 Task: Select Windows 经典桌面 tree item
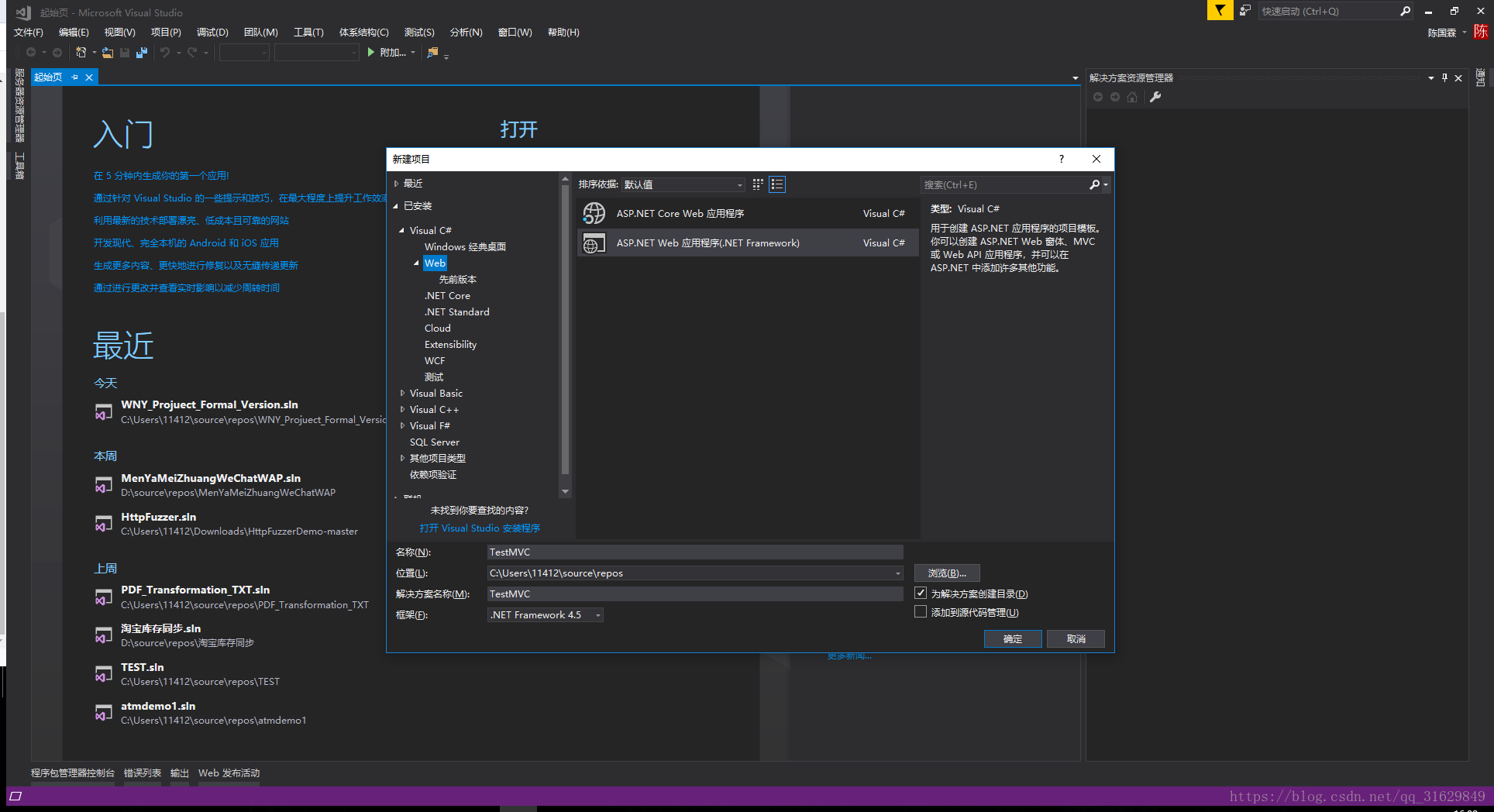point(465,246)
